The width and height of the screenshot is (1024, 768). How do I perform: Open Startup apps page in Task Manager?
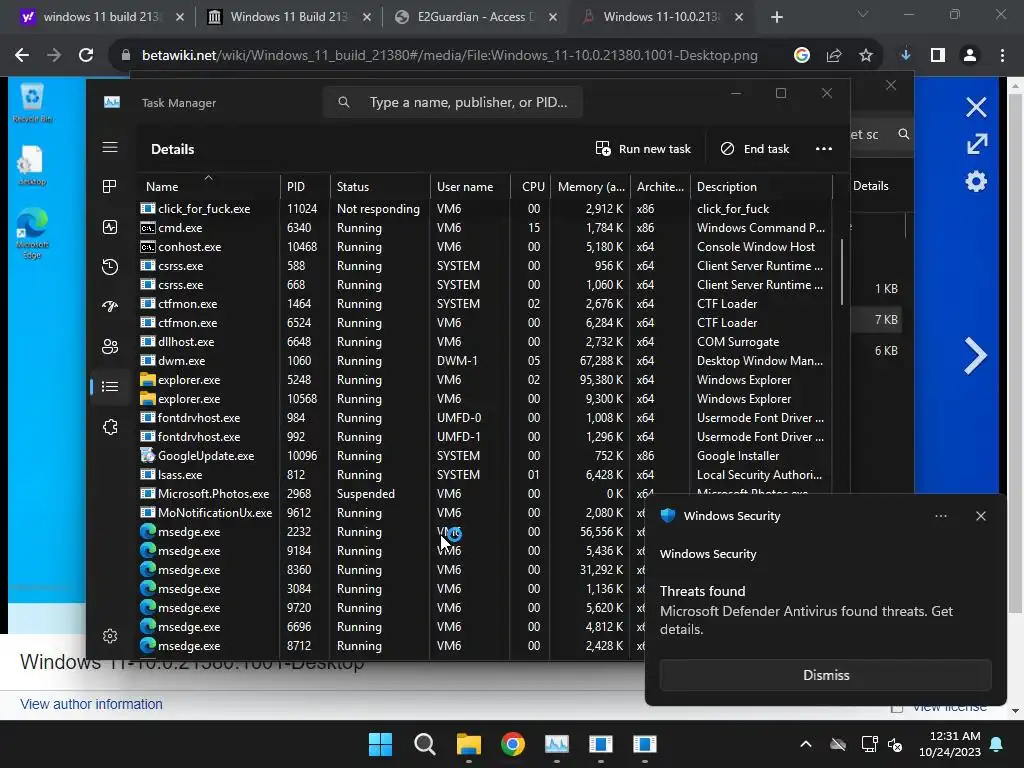(x=110, y=306)
